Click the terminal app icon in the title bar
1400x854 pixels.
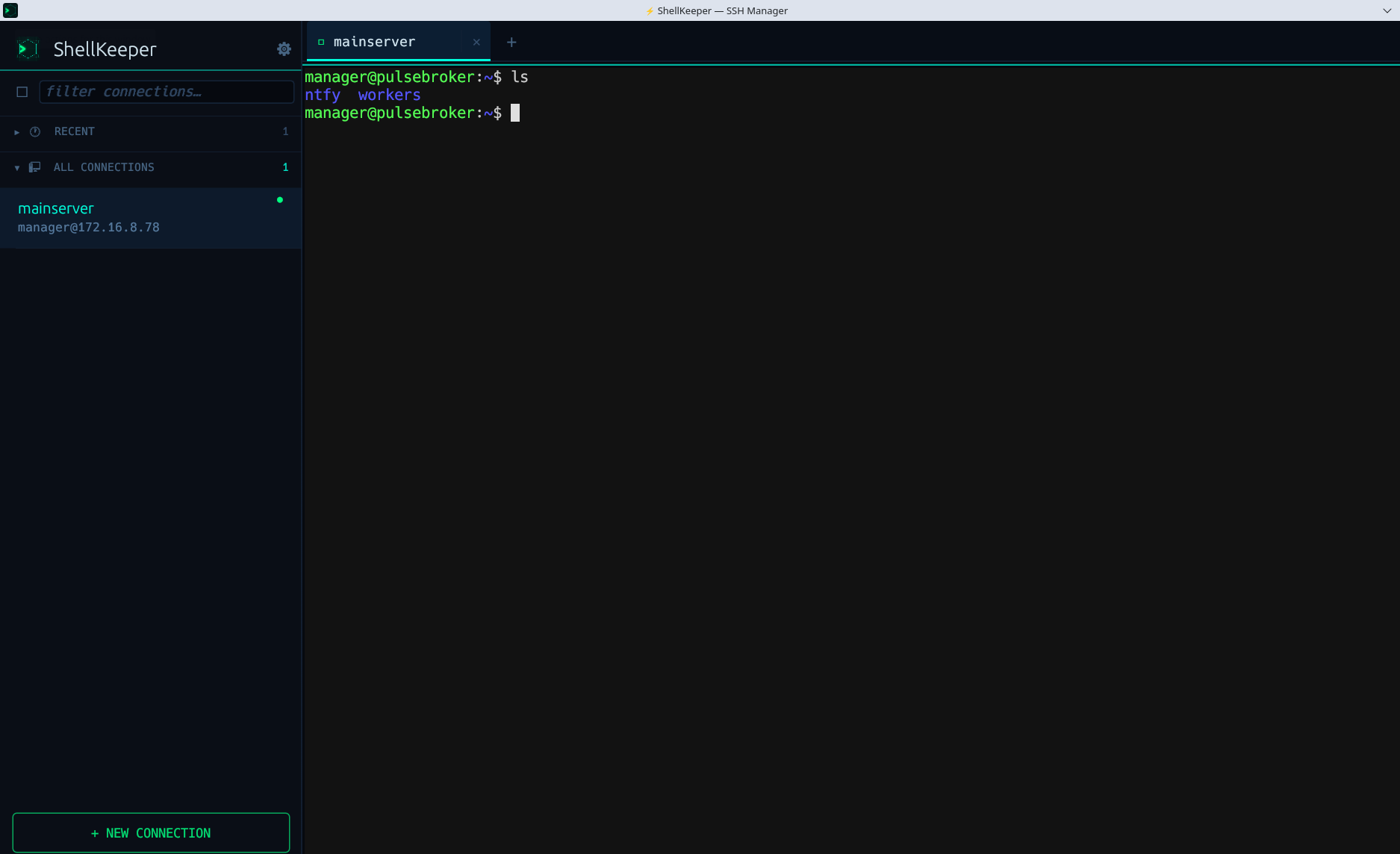(10, 10)
